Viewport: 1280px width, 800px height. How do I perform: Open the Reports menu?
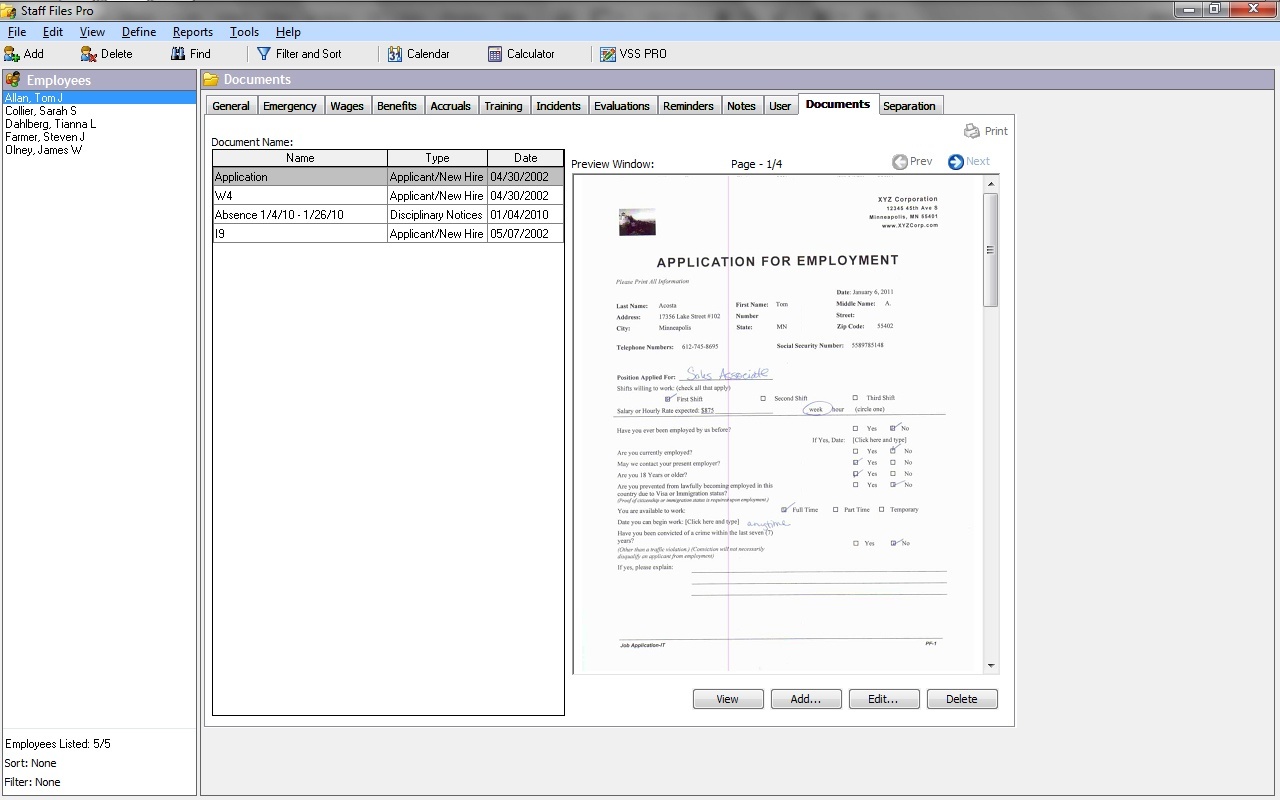tap(192, 32)
